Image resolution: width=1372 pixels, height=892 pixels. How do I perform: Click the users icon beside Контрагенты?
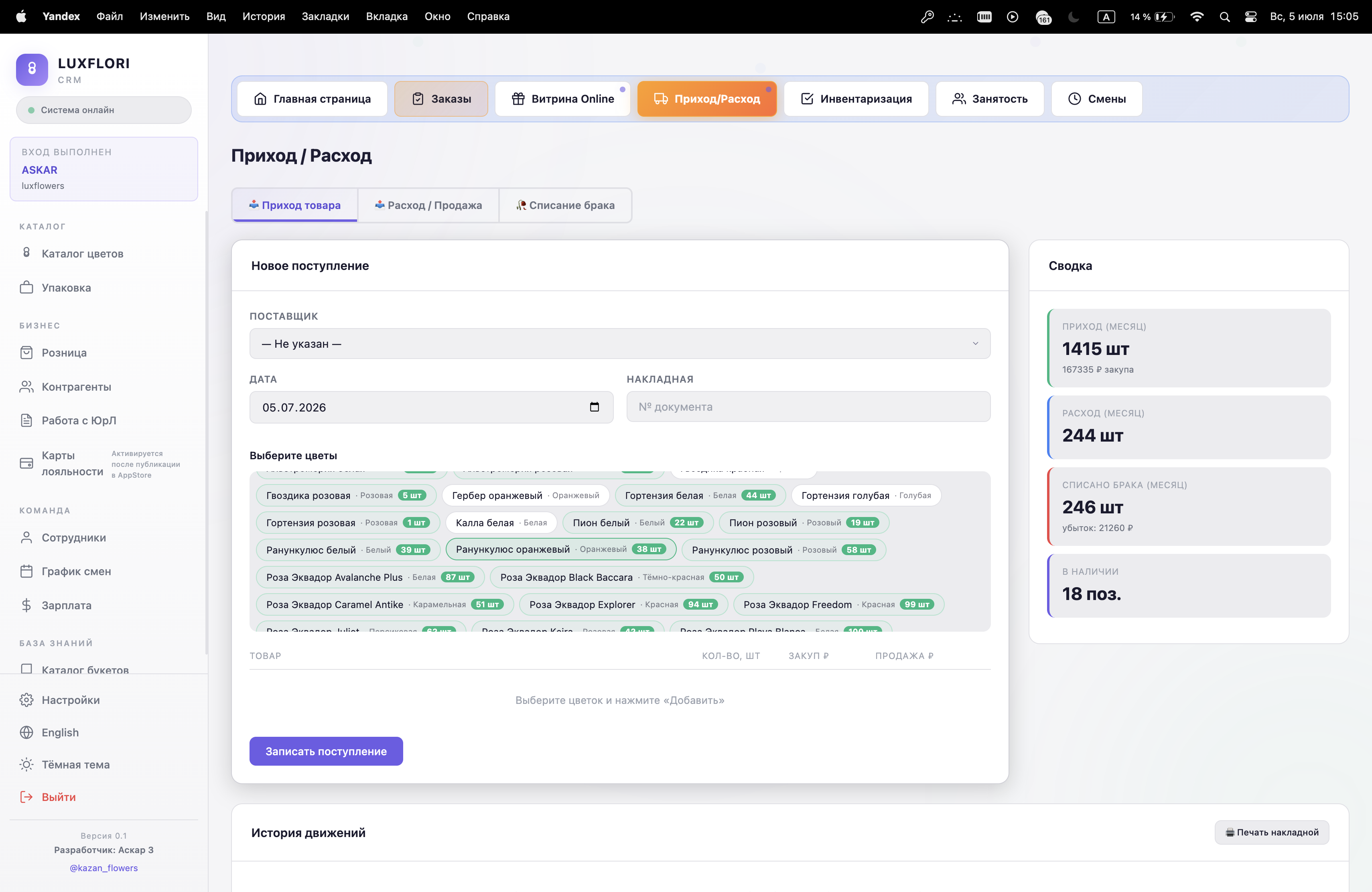tap(26, 387)
